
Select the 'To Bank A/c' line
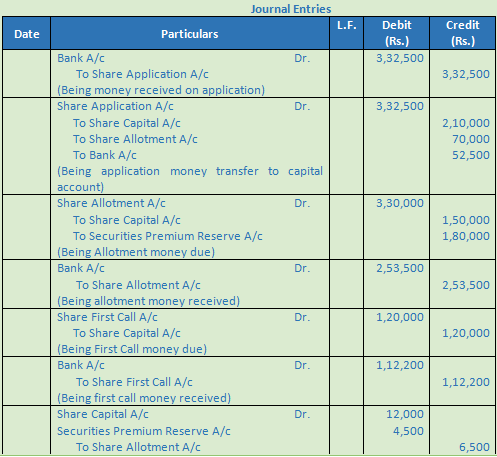[105, 155]
